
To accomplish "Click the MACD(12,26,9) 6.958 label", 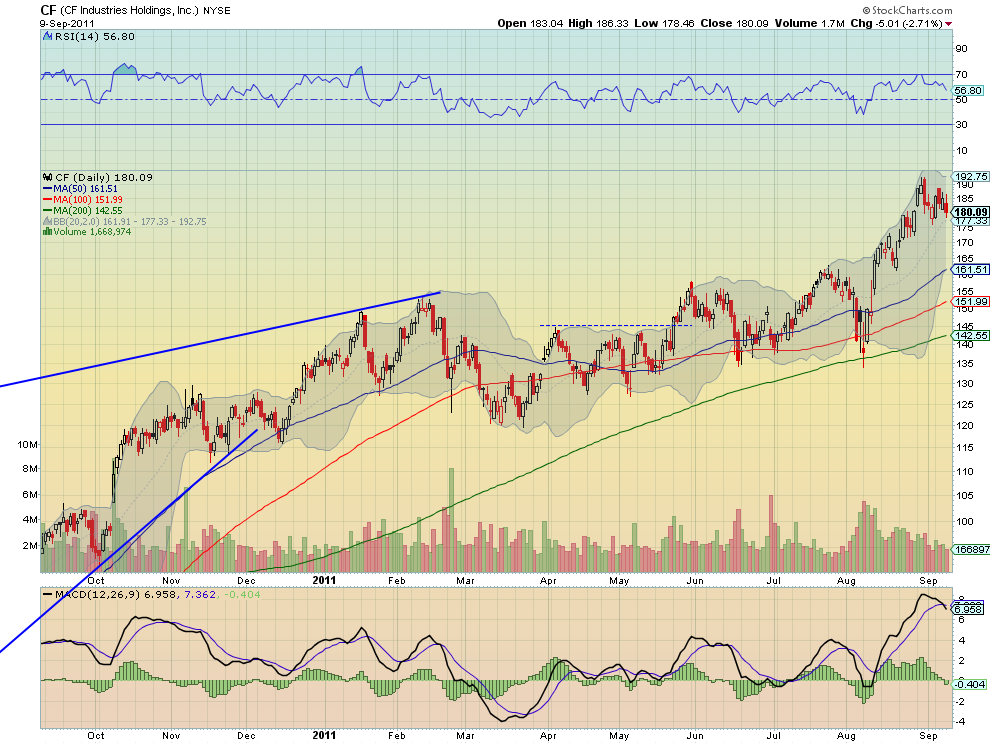I will click(x=117, y=595).
